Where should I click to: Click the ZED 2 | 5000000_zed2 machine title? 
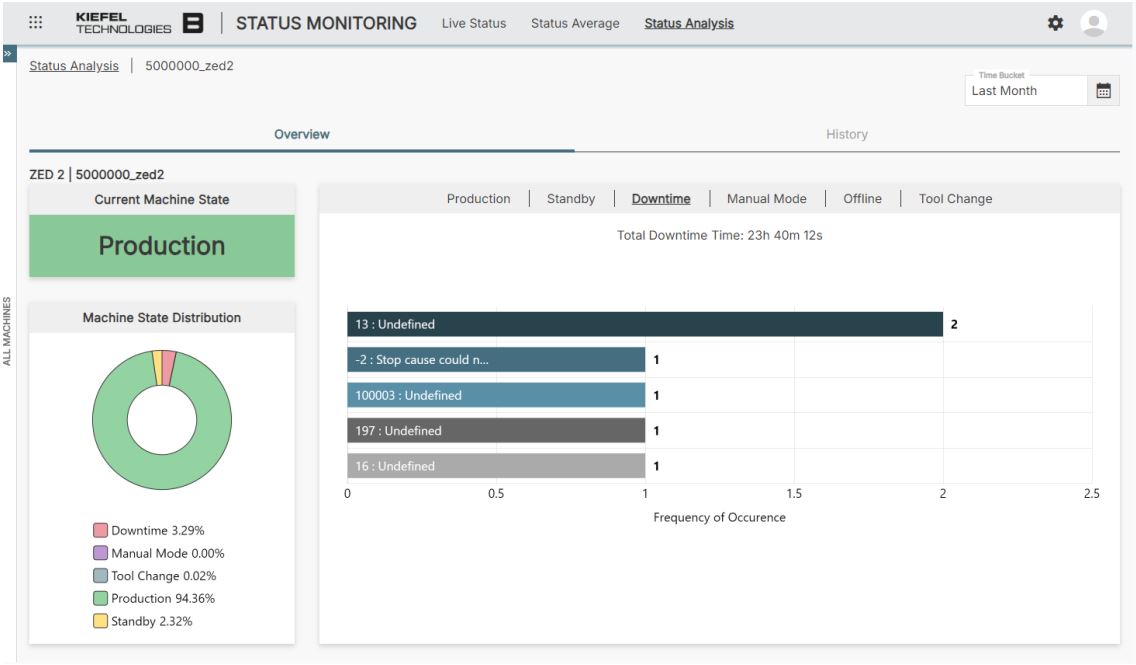(x=96, y=175)
